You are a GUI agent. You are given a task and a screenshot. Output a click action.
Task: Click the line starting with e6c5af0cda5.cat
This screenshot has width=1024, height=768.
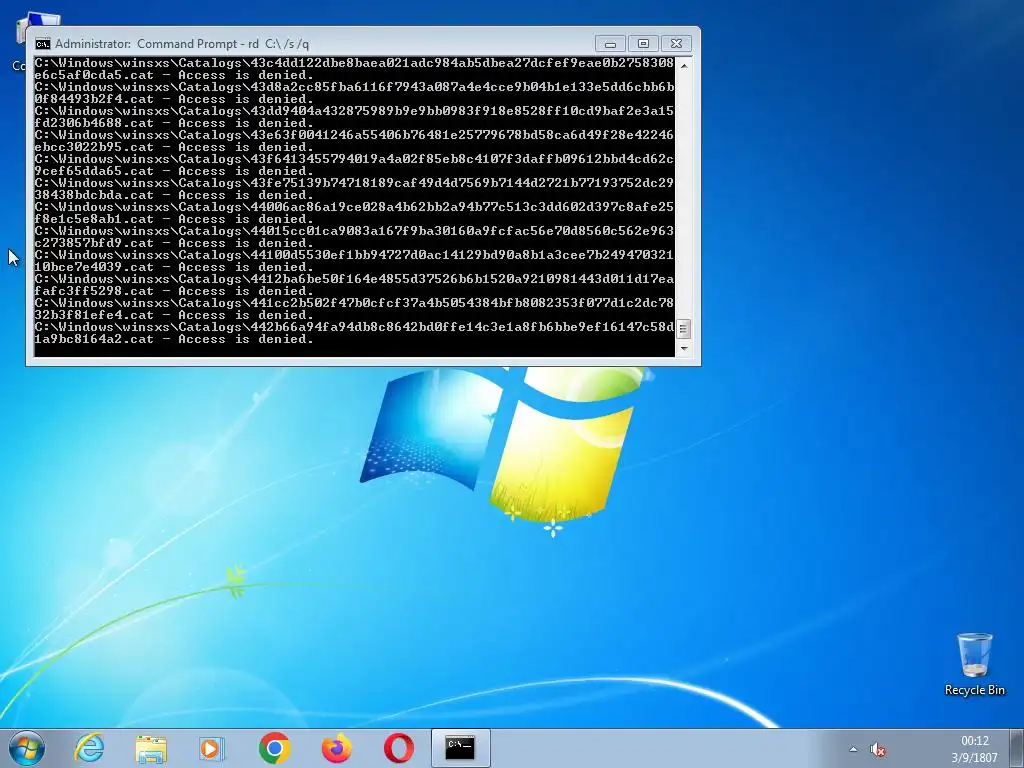click(174, 75)
